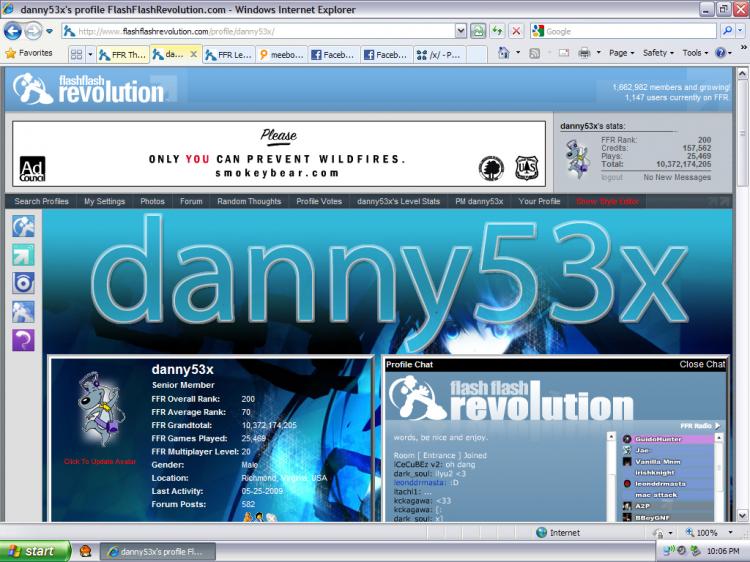Screen dimensions: 750x562
Task: Click the Read Mail icon
Action: pos(564,53)
